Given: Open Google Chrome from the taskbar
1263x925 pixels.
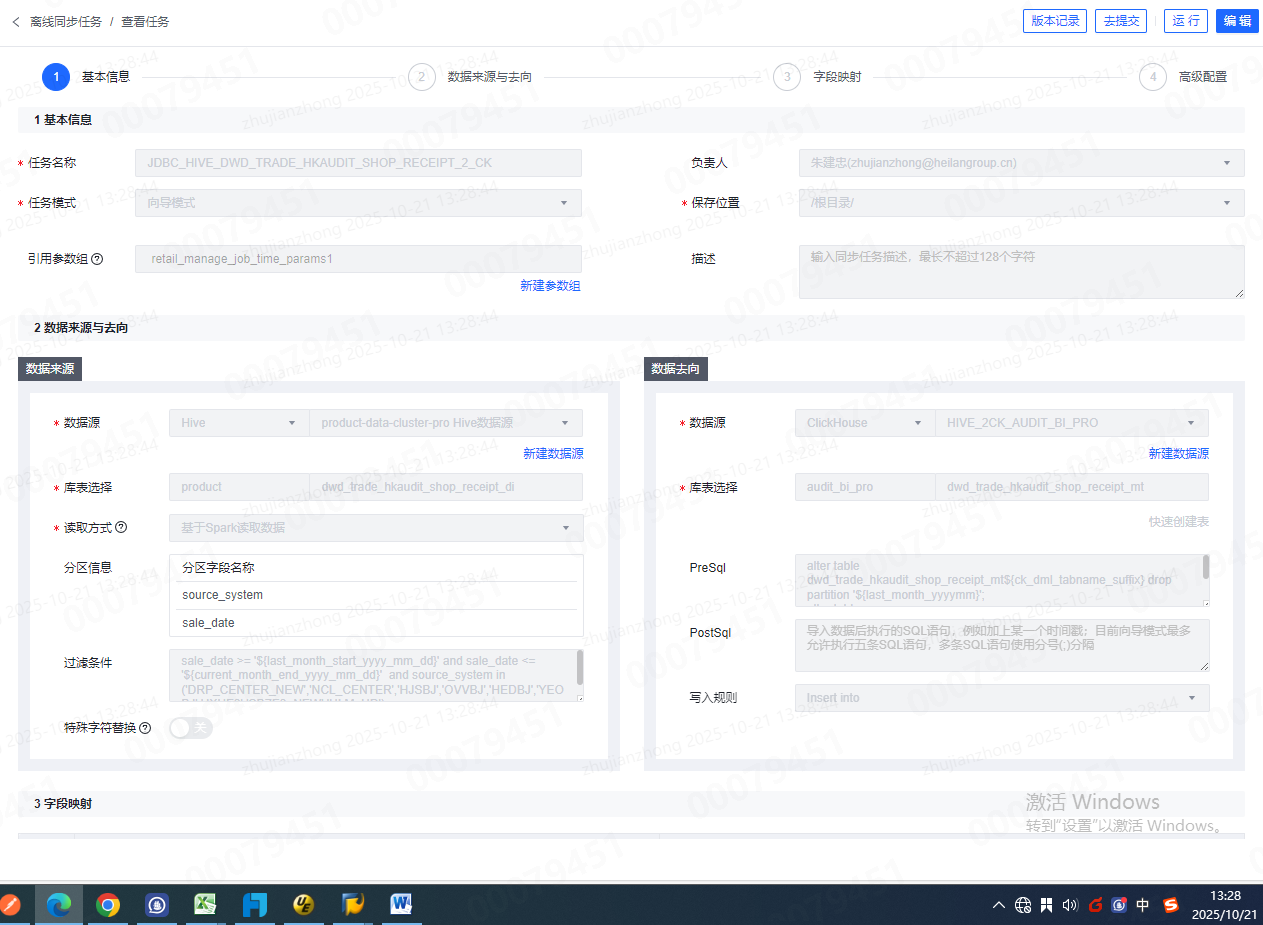Looking at the screenshot, I should tap(108, 905).
